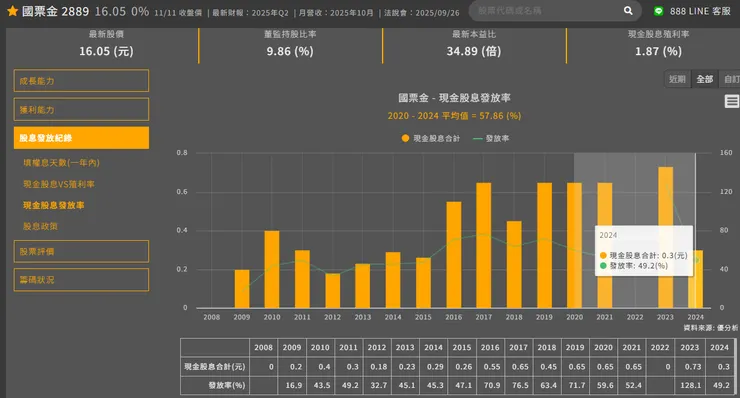Click the 2012 bar in chart

tap(333, 291)
